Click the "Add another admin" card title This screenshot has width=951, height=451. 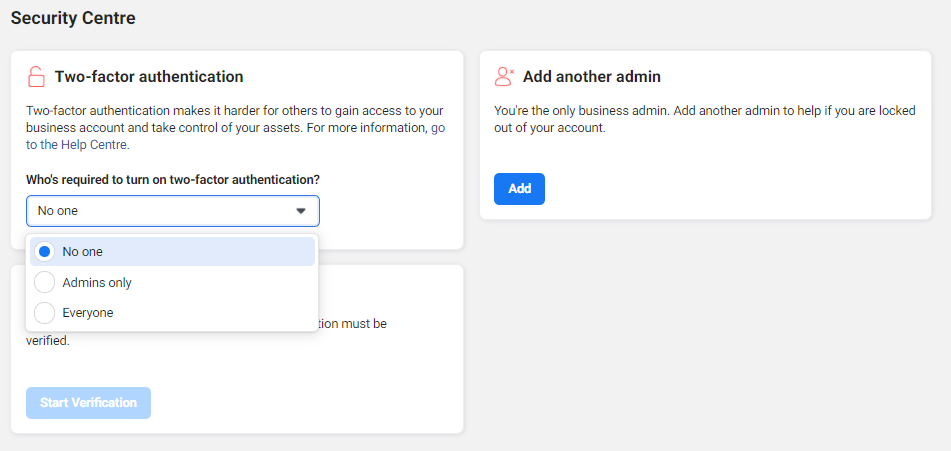[592, 77]
